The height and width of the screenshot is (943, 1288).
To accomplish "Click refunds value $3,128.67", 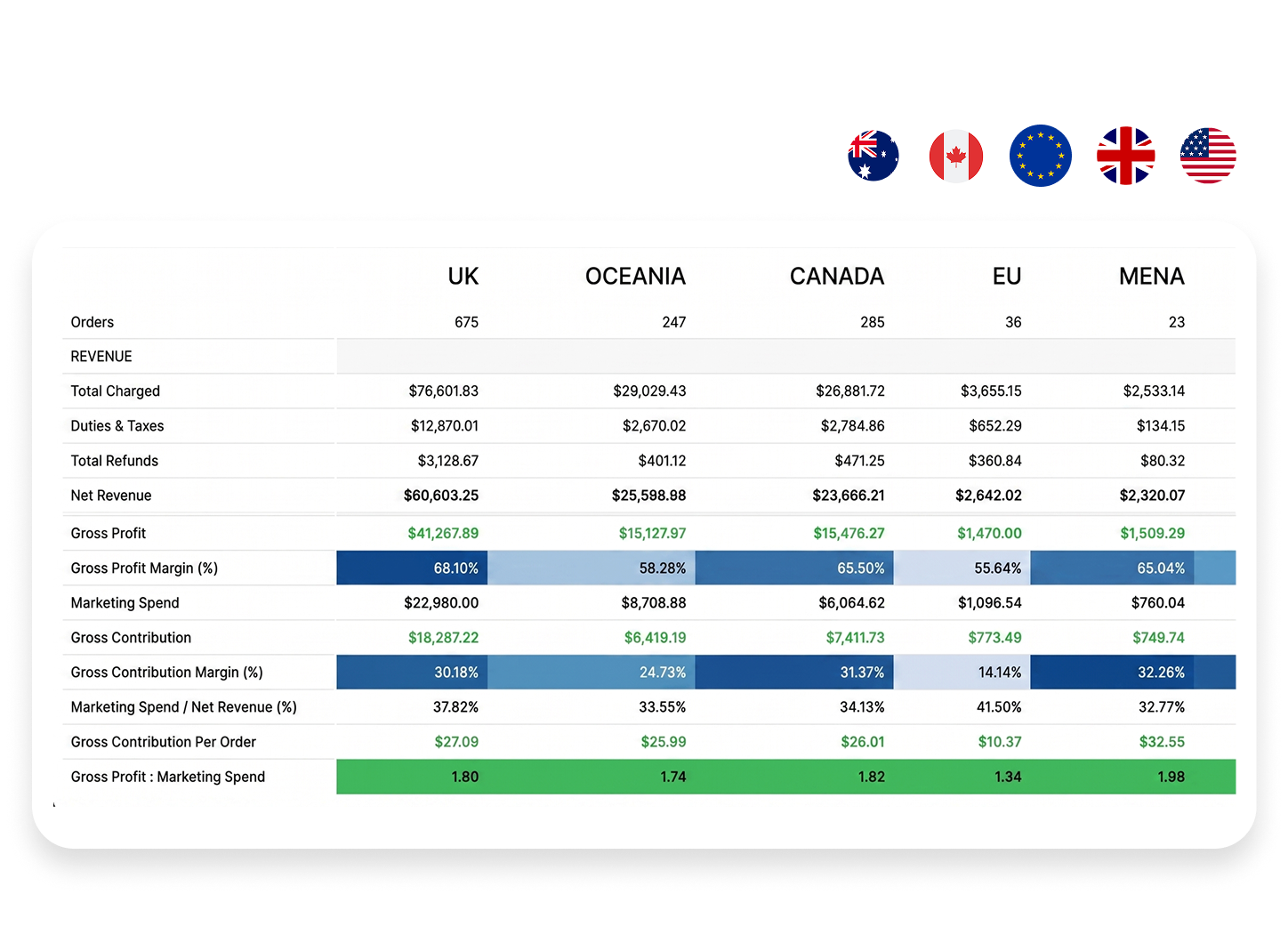I will pyautogui.click(x=448, y=461).
